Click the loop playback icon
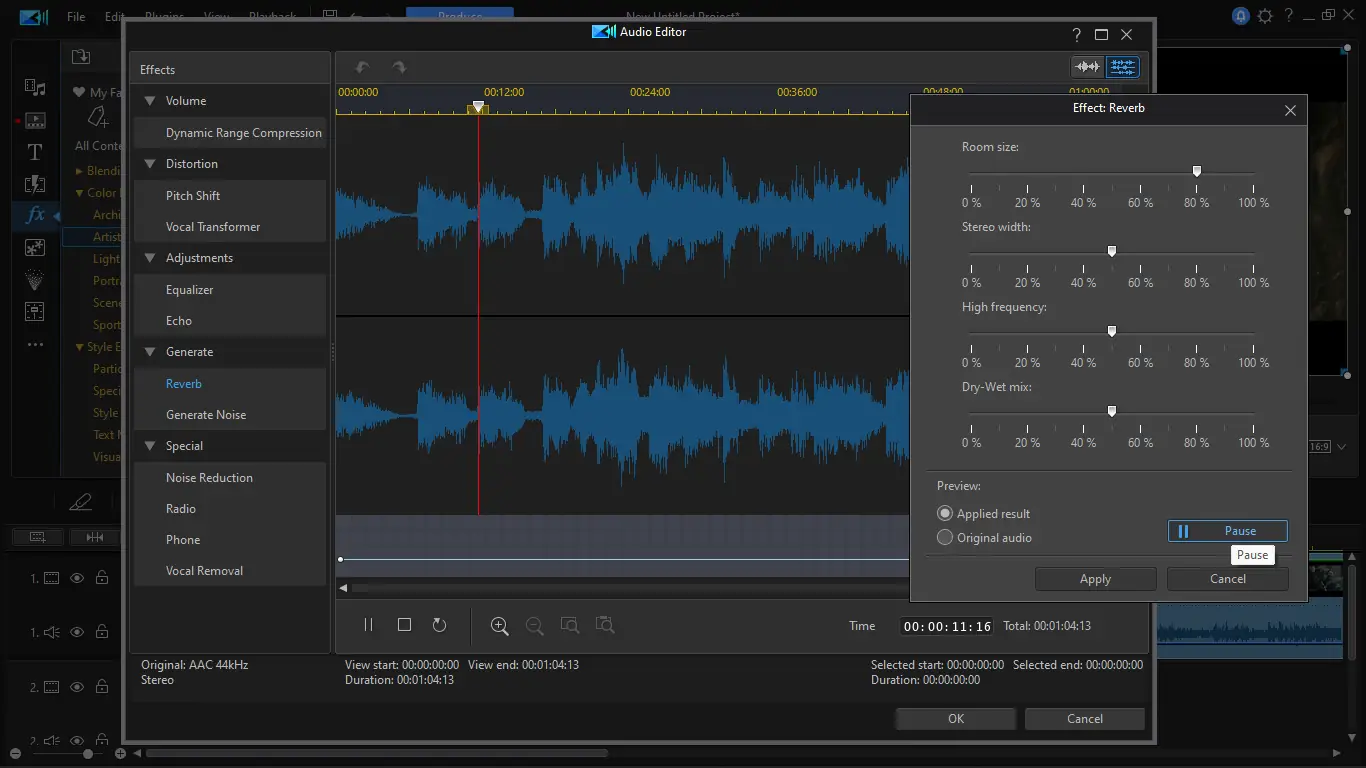The height and width of the screenshot is (768, 1366). 439,625
